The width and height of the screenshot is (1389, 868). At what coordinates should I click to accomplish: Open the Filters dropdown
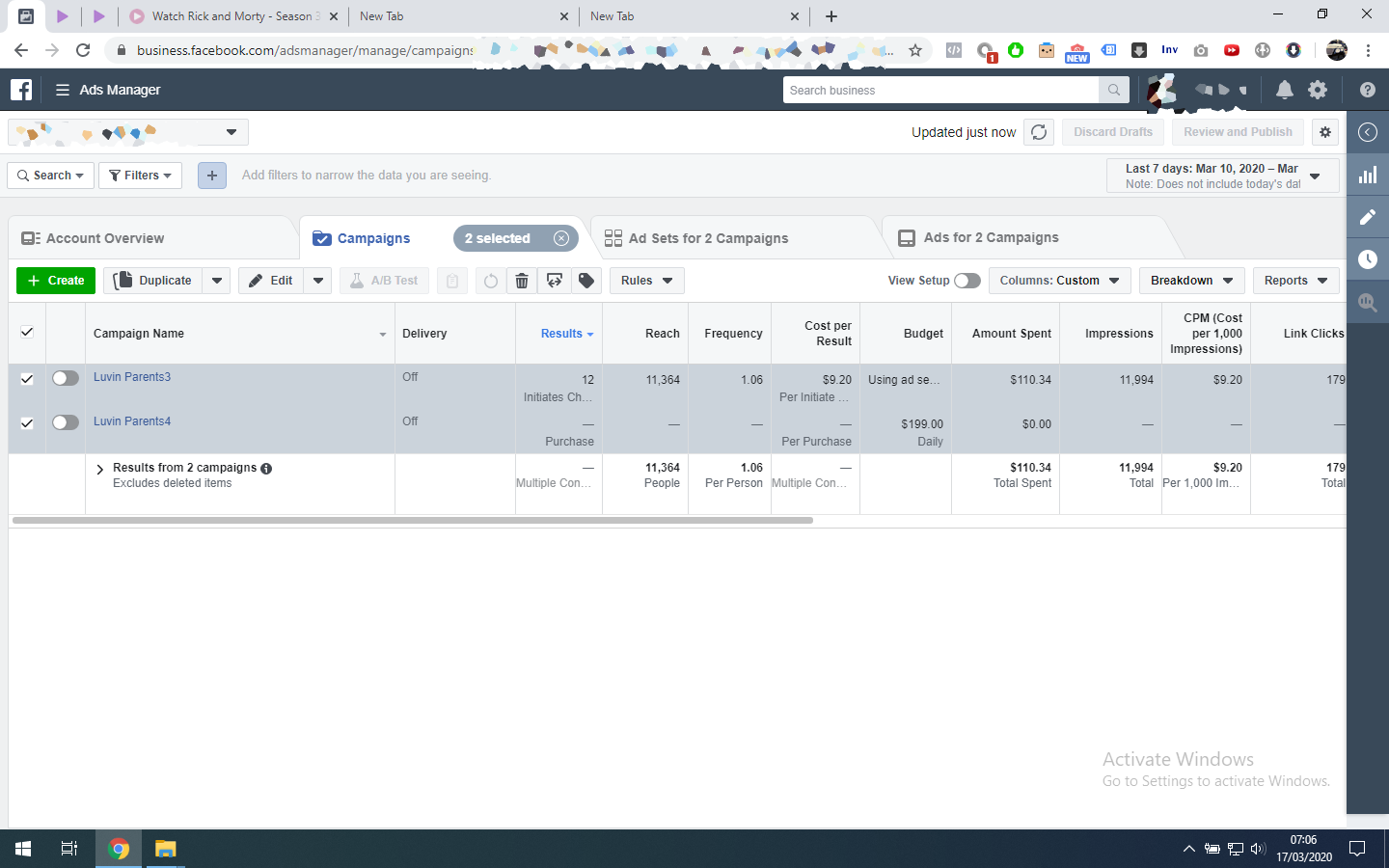(x=141, y=176)
